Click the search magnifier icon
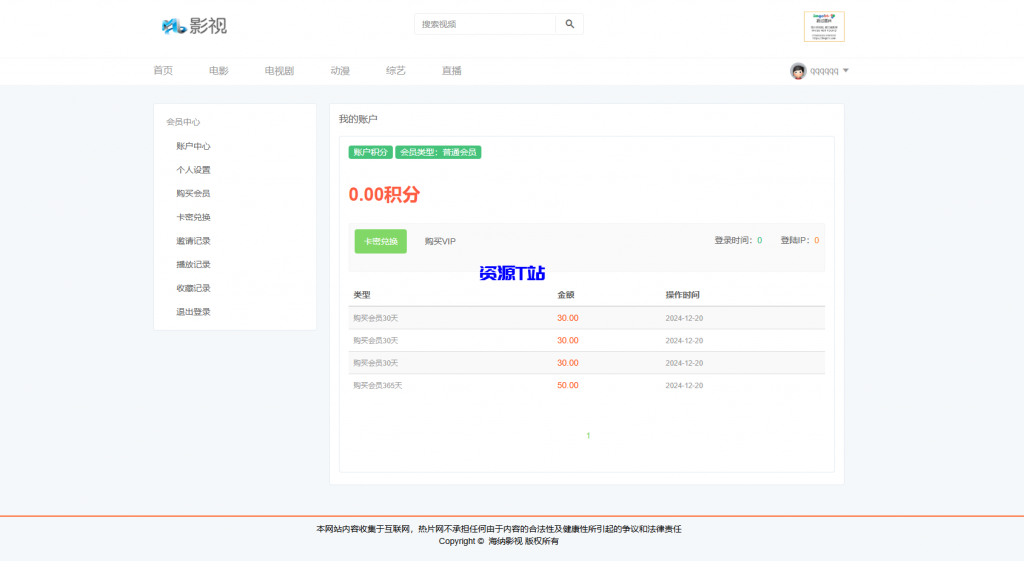1024x561 pixels. [x=569, y=24]
